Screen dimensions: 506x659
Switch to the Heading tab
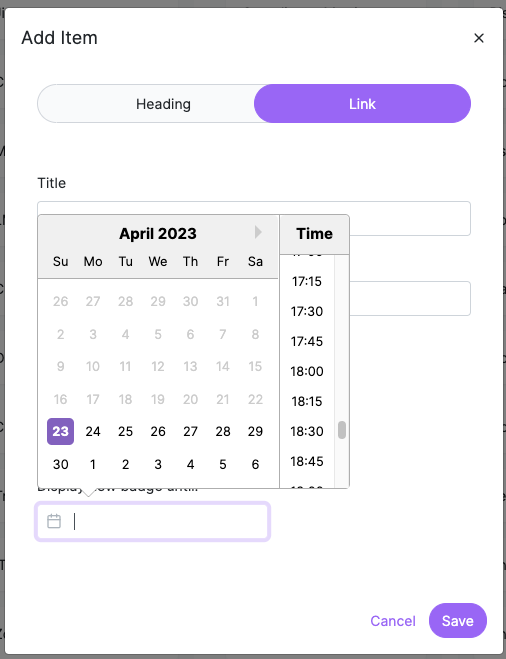(163, 104)
